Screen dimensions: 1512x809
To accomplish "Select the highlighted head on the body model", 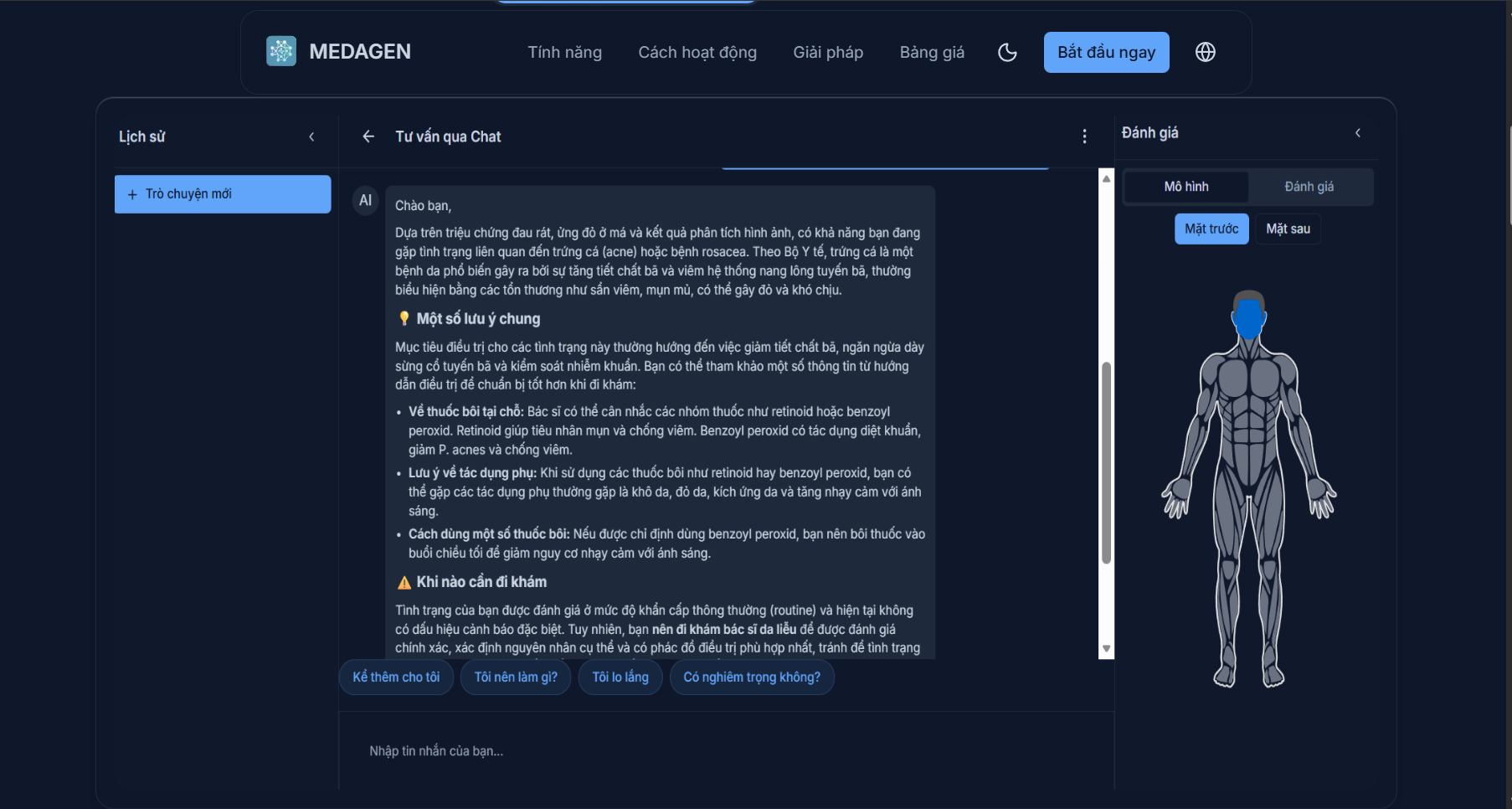I will (x=1248, y=319).
